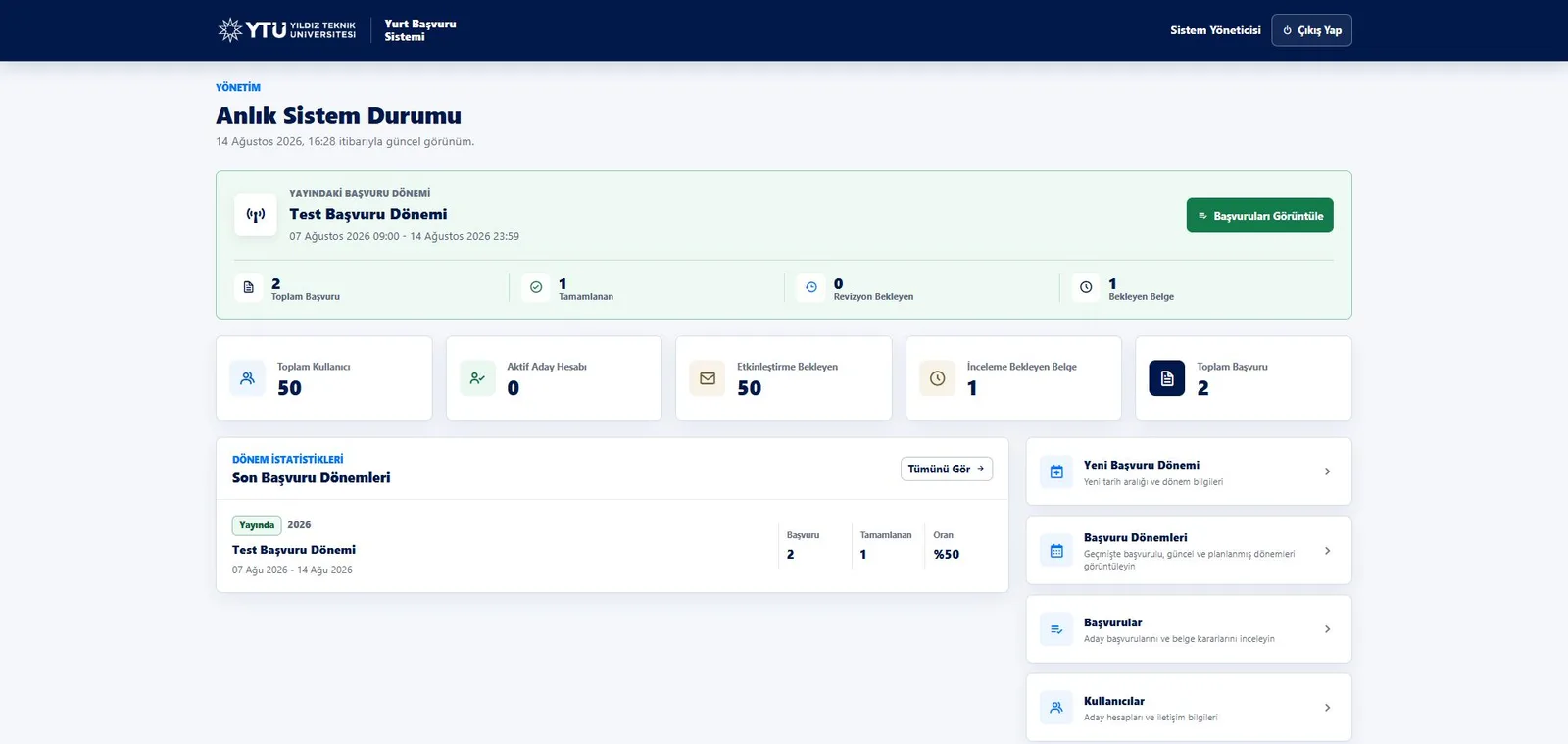Click the Başvurular list-check icon
The width and height of the screenshot is (1568, 744).
tap(1056, 629)
